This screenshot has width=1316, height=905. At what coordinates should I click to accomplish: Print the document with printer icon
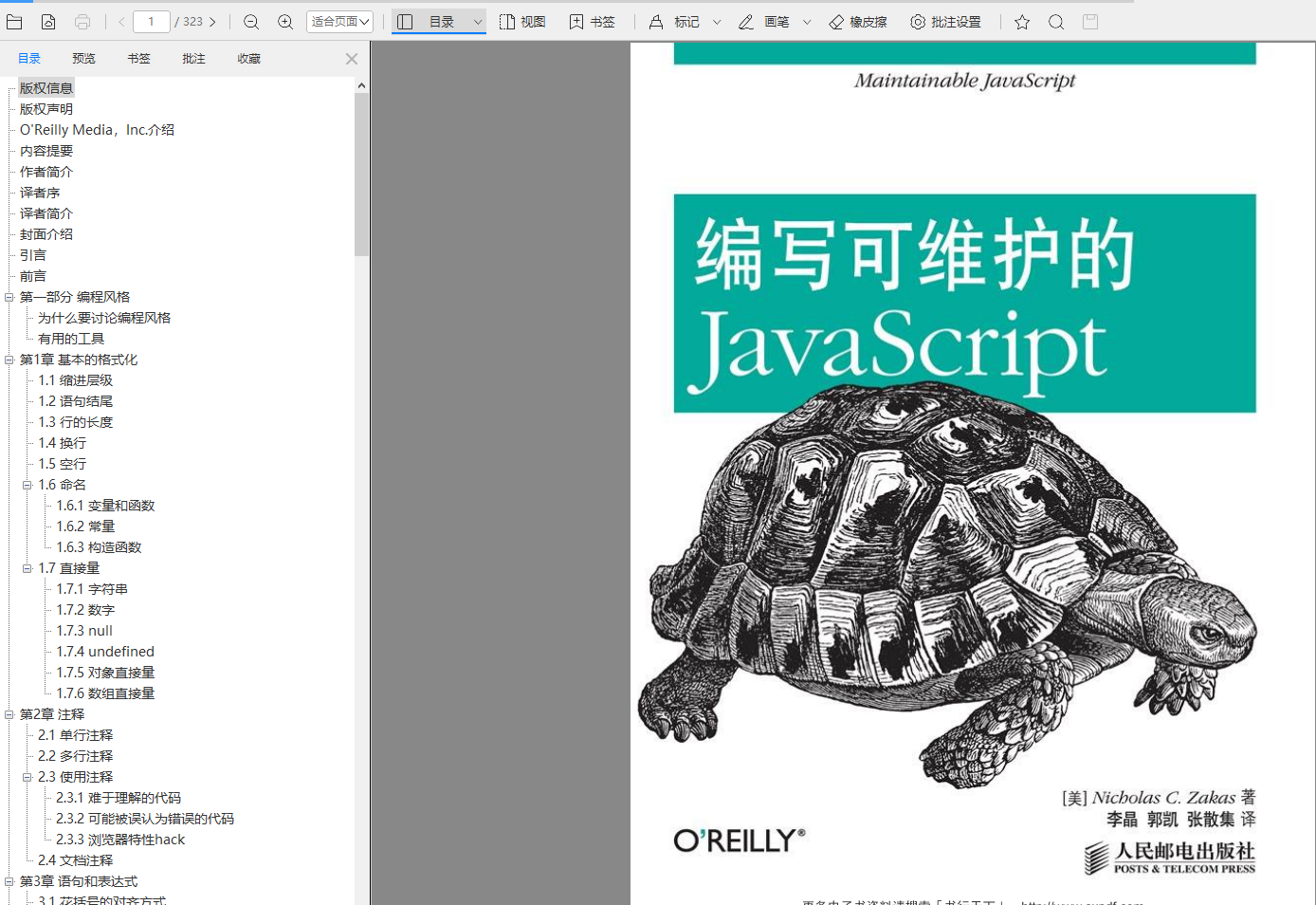point(82,22)
